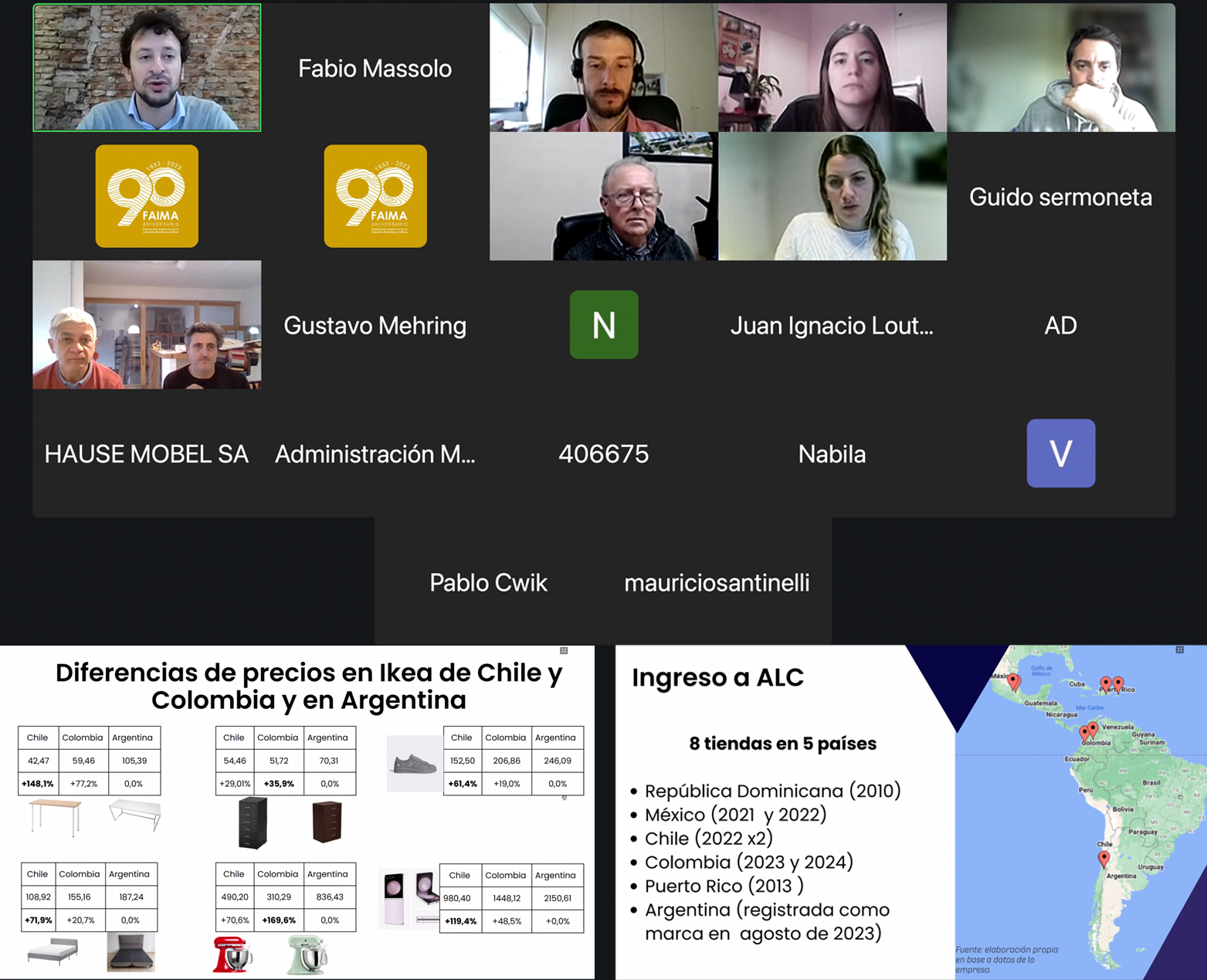
Task: Click the gray sneaker product image
Action: pyautogui.click(x=415, y=764)
